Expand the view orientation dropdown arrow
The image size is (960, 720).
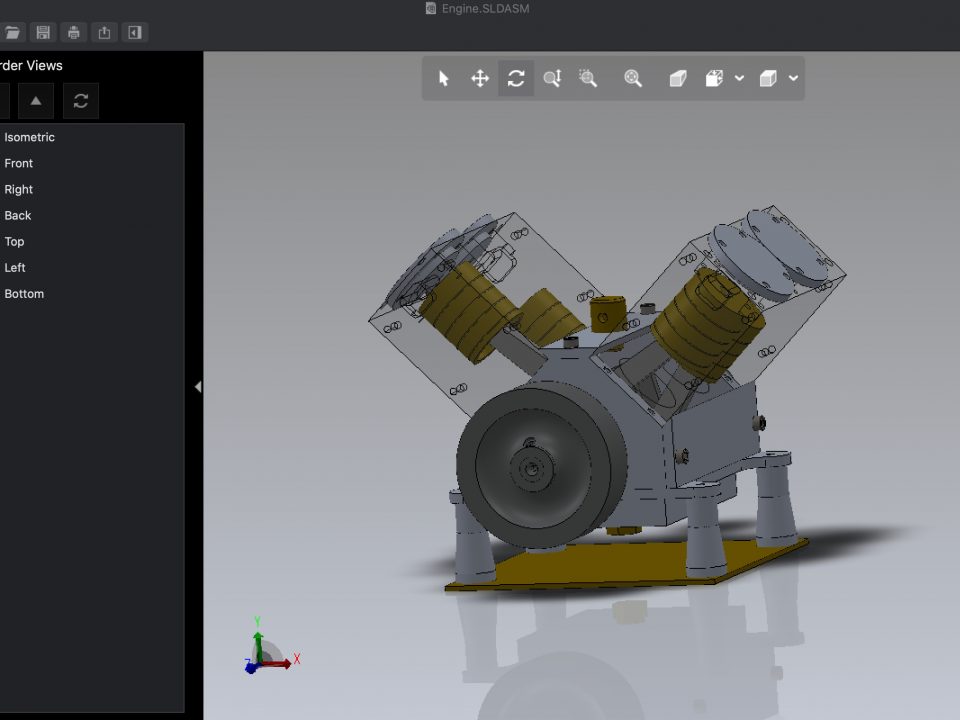click(740, 78)
